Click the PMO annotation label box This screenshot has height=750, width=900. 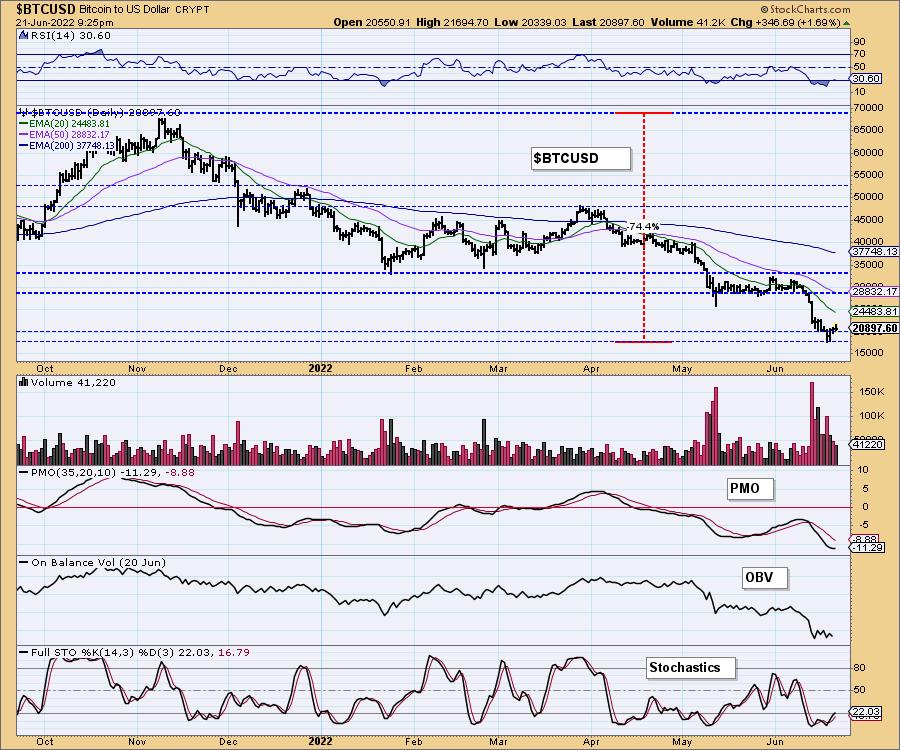point(750,489)
